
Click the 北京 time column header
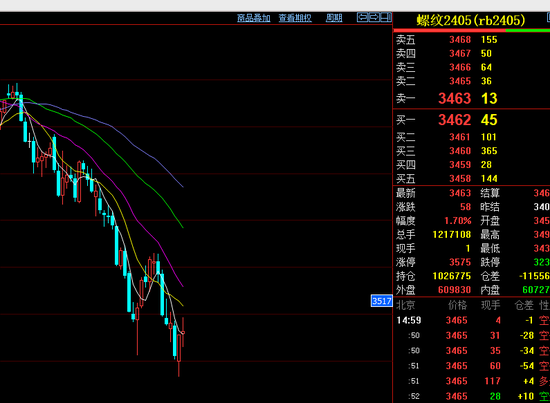tap(405, 305)
